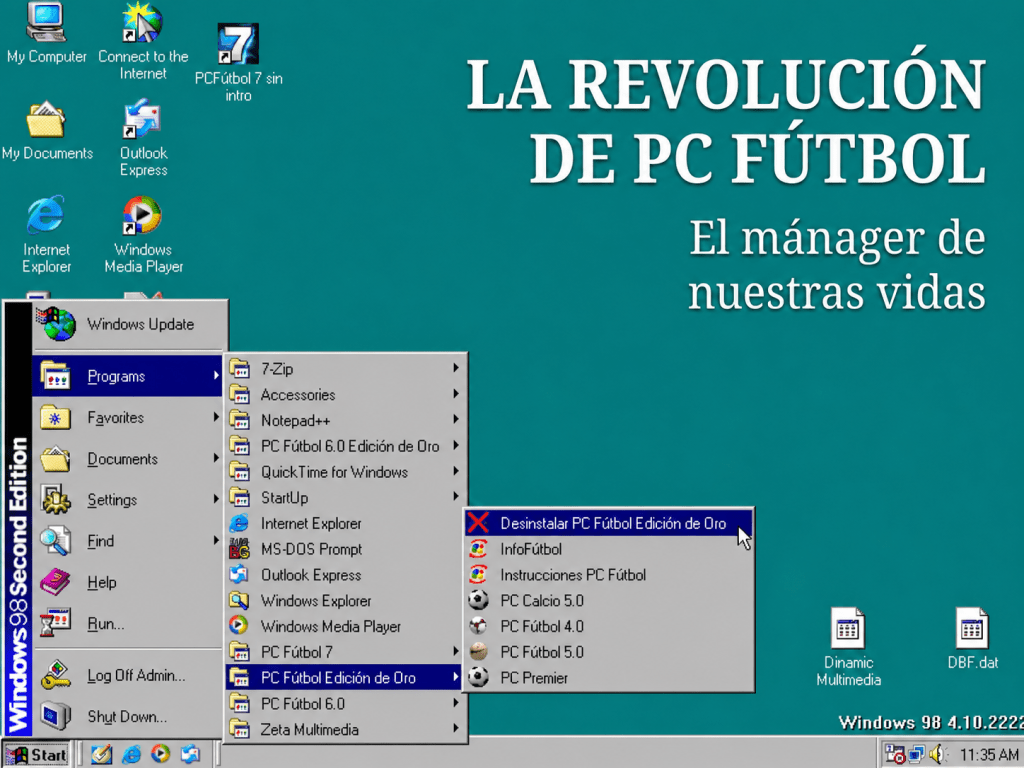Expand the PC Fútbol 6.0 program folder

[x=345, y=703]
